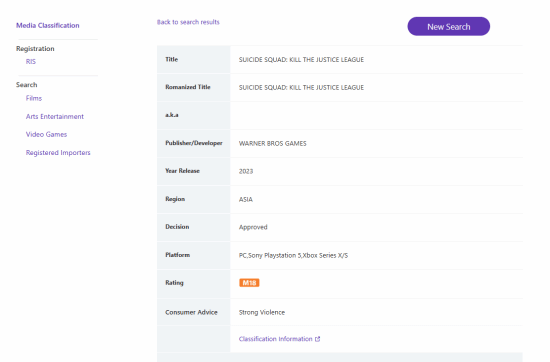The height and width of the screenshot is (362, 550).
Task: Go back to search results
Action: pos(188,22)
